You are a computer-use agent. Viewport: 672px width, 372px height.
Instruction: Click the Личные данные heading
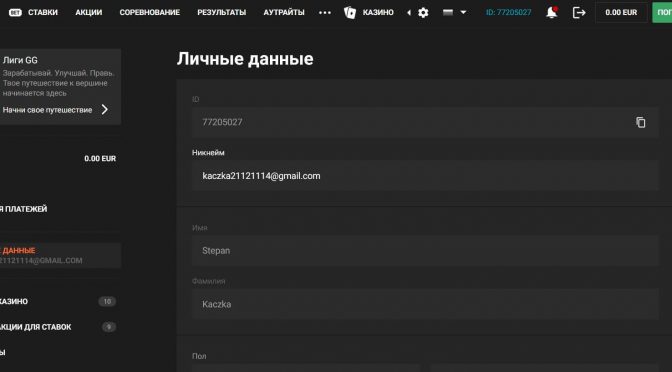pyautogui.click(x=245, y=59)
